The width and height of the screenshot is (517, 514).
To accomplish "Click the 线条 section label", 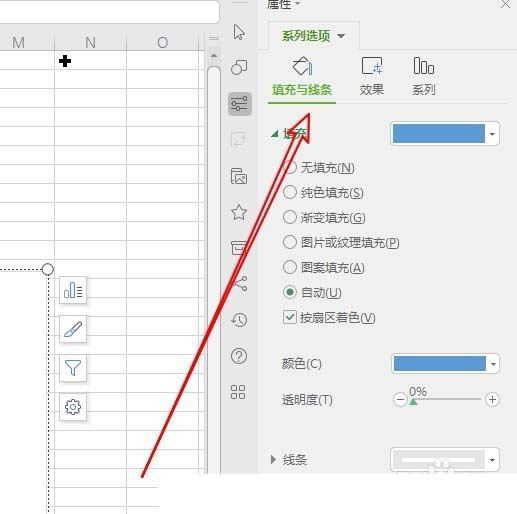I will click(x=295, y=460).
